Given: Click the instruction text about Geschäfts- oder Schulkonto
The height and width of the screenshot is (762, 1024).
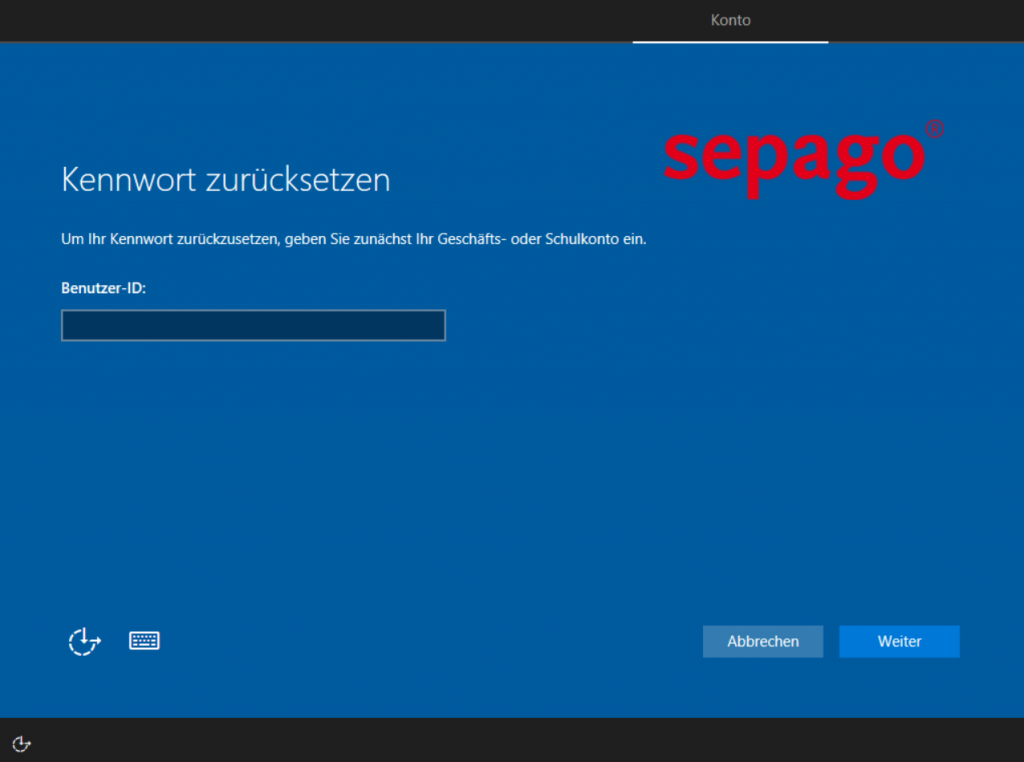Looking at the screenshot, I should tap(354, 239).
